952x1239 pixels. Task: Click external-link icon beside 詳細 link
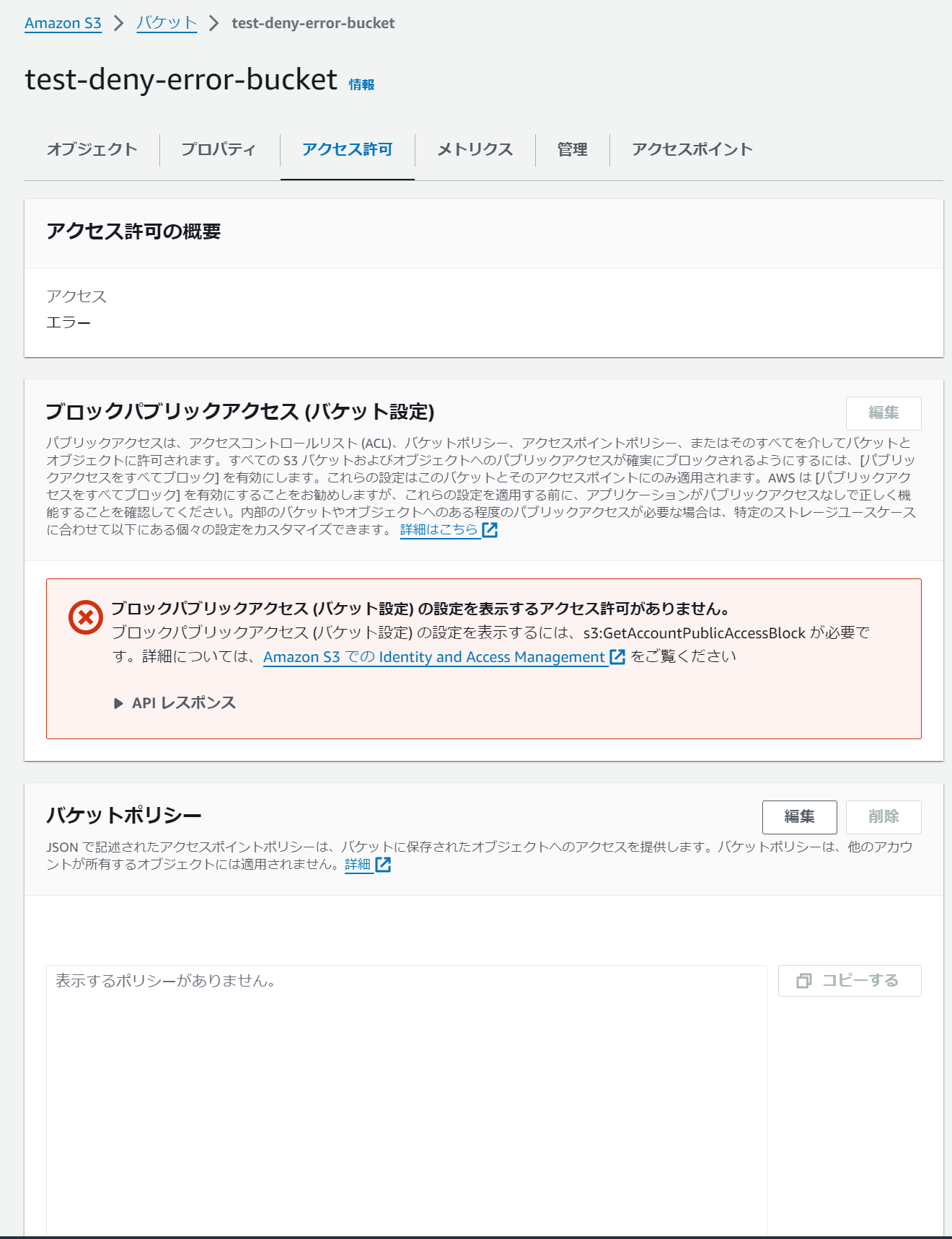click(383, 865)
